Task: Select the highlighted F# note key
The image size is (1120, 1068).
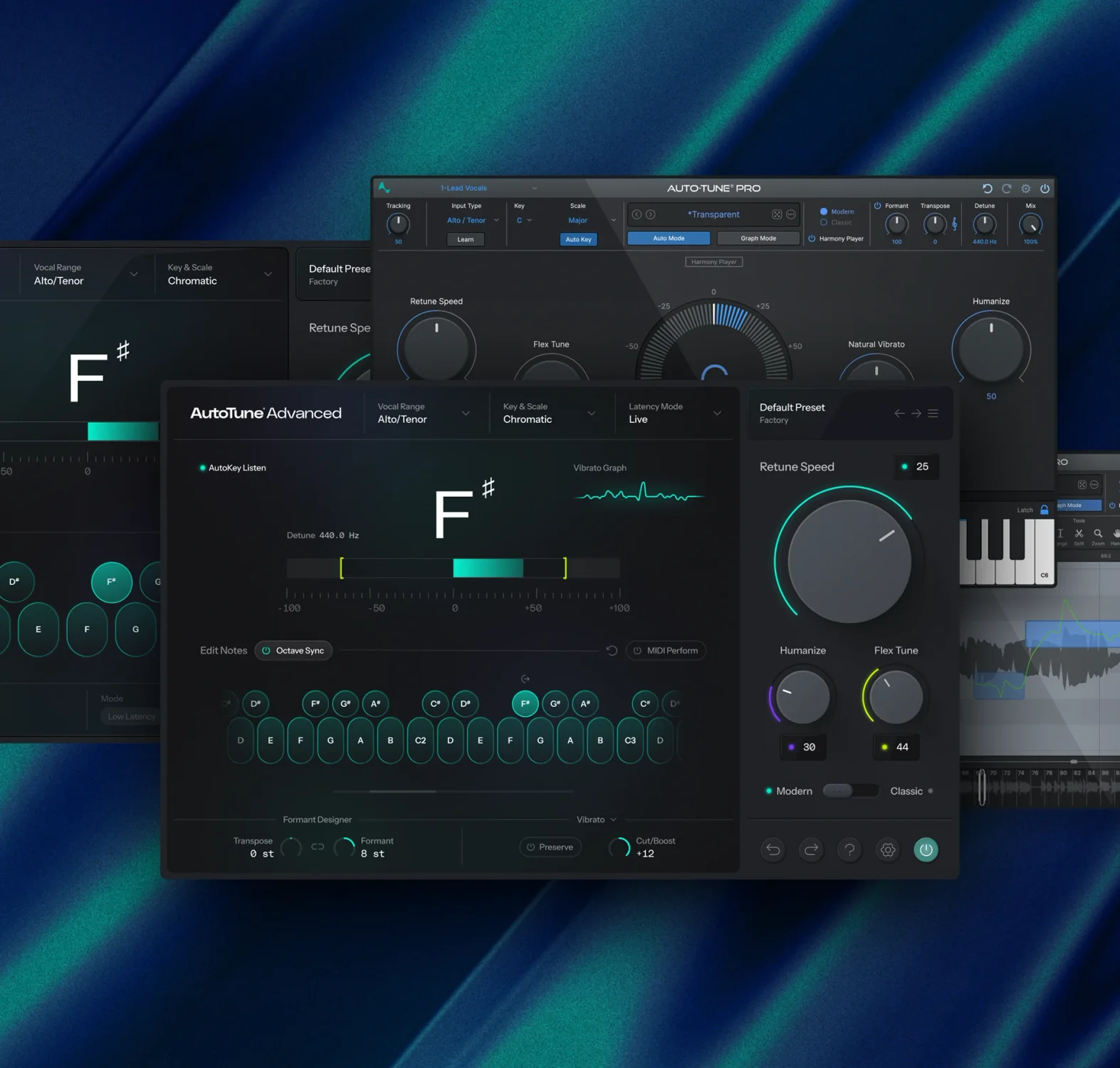Action: 525,703
